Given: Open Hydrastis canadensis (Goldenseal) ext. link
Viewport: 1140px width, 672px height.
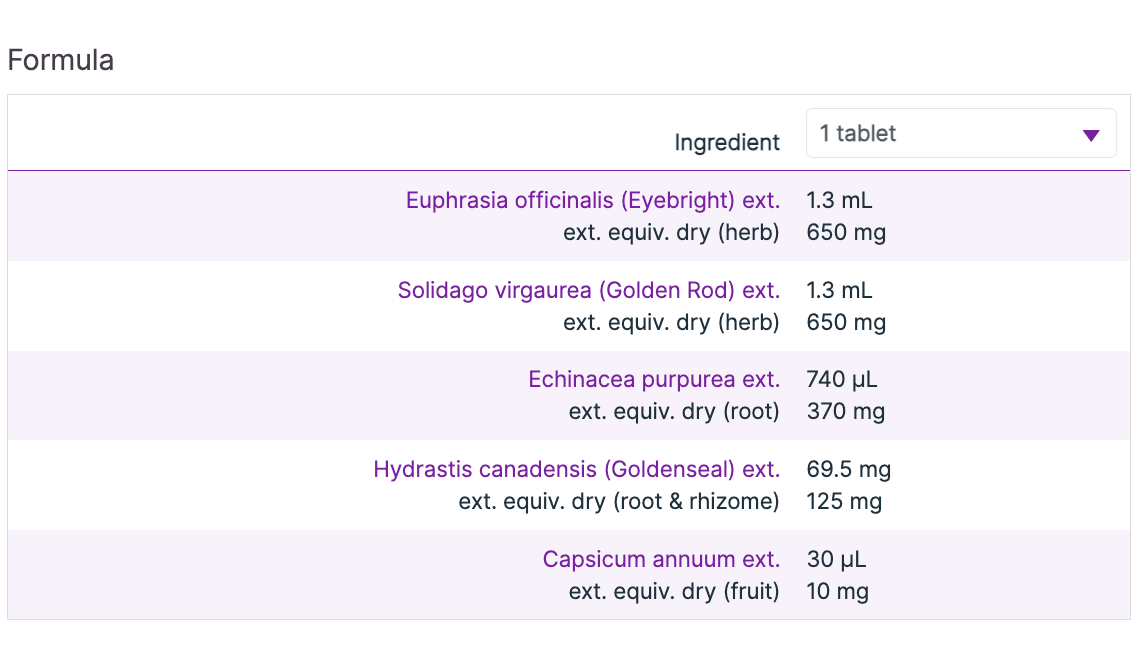Looking at the screenshot, I should pyautogui.click(x=577, y=469).
